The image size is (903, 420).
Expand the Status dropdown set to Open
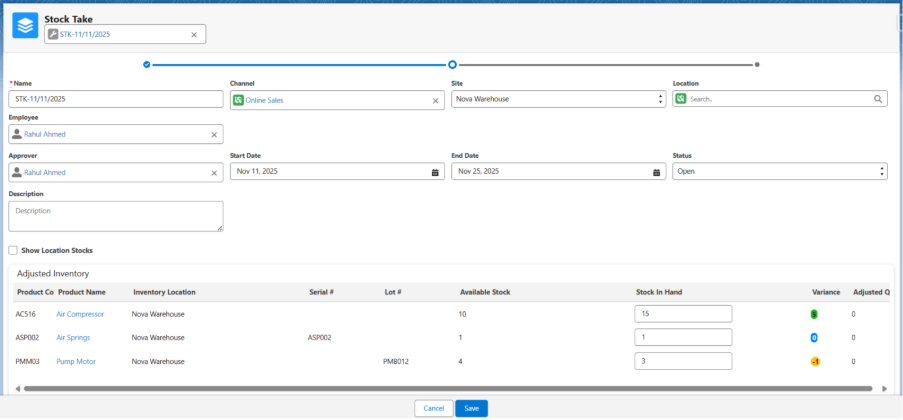pos(780,172)
